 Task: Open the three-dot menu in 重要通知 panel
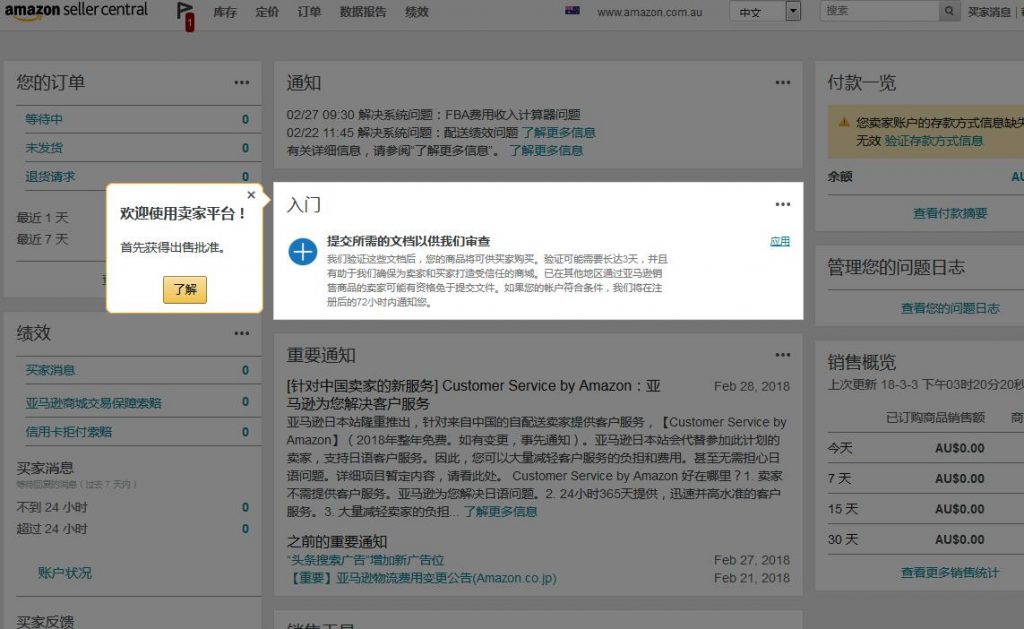[782, 355]
